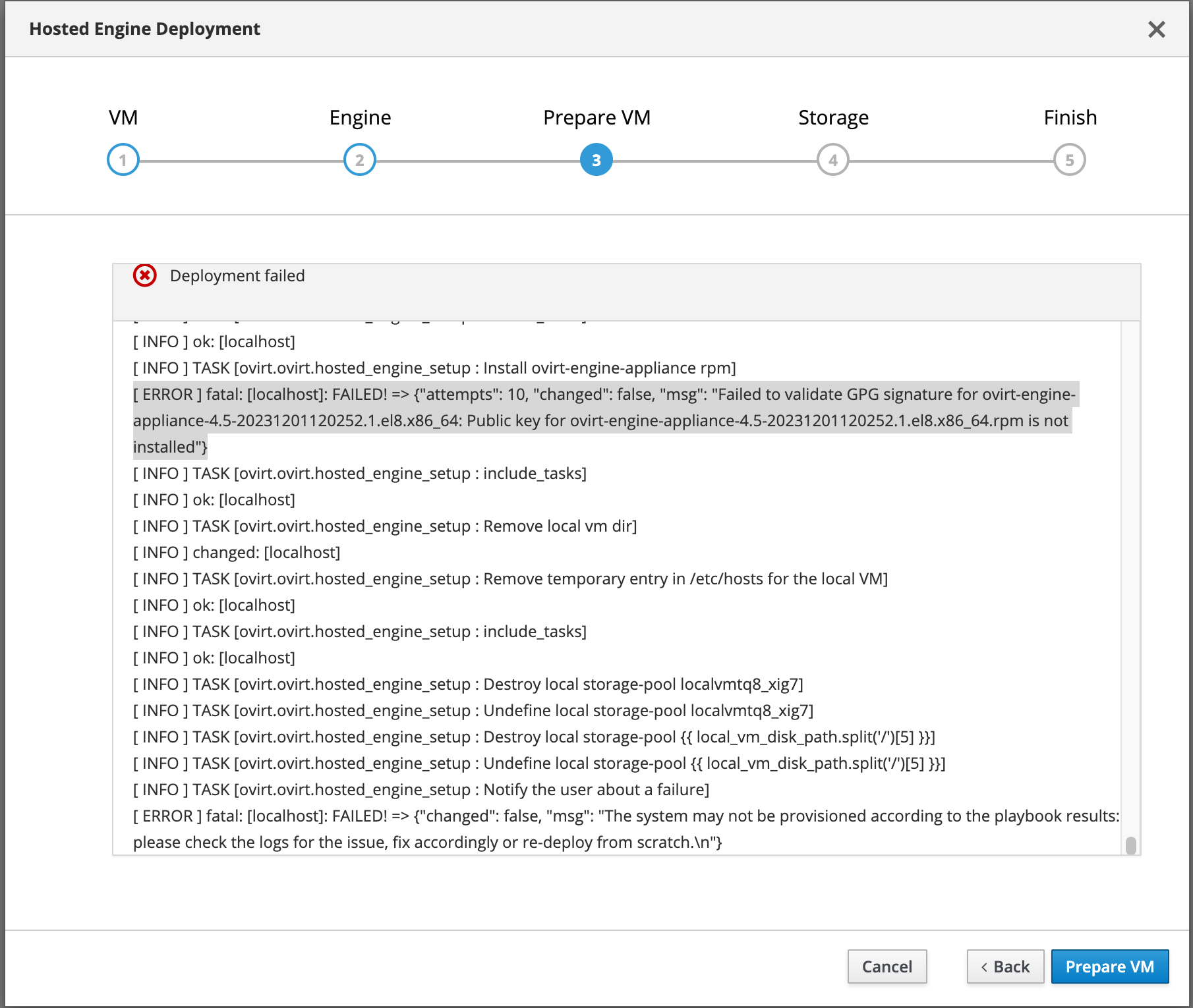Click the 'Hosted Engine Deployment' dialog title

click(145, 29)
